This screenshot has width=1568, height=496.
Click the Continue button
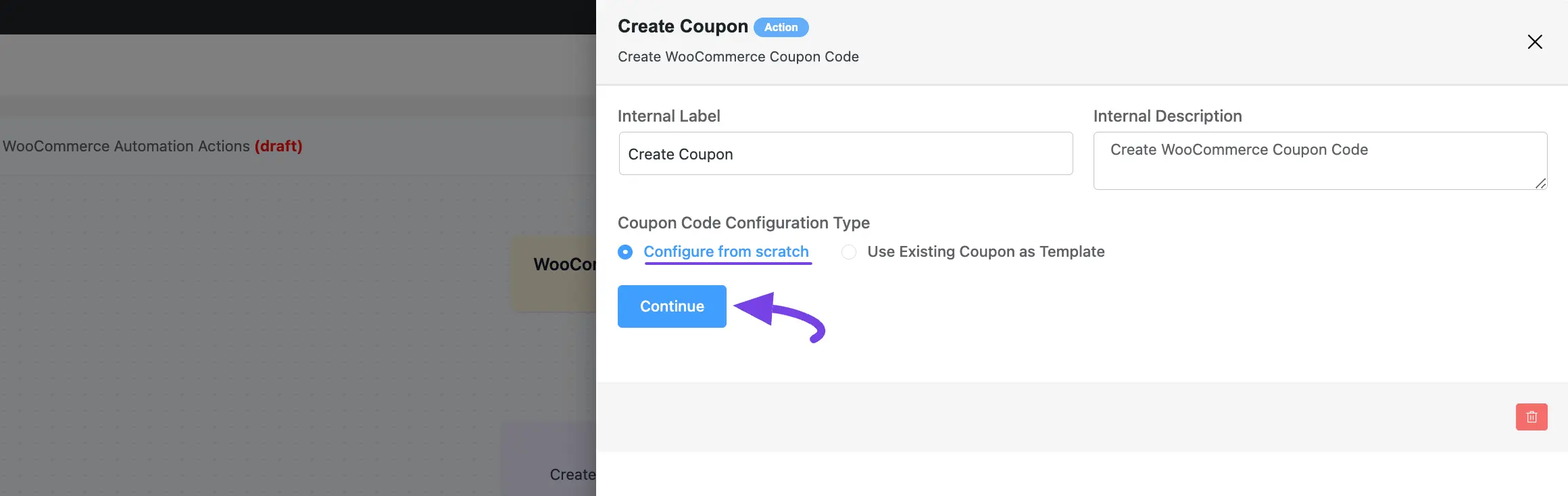672,306
